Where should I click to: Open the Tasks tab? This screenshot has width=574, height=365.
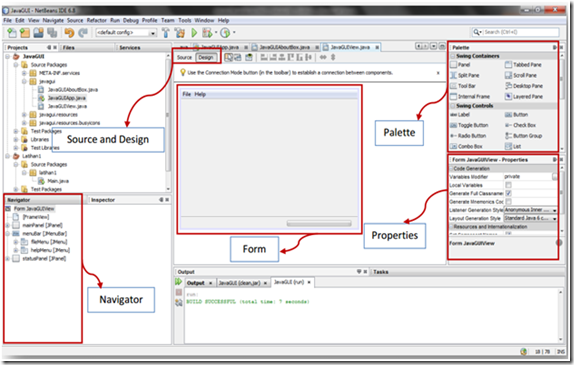pyautogui.click(x=381, y=272)
